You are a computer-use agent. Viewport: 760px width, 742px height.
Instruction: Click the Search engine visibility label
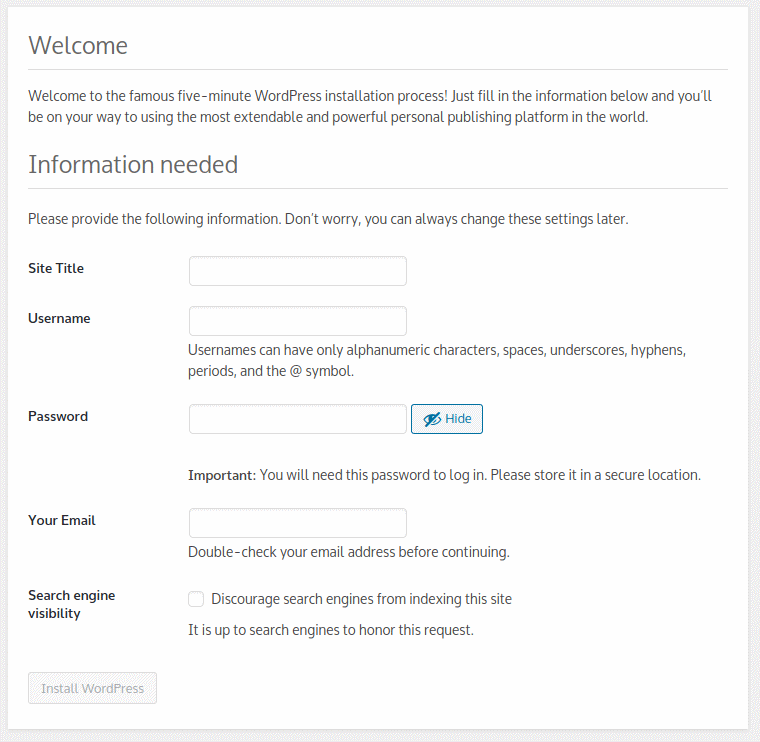pyautogui.click(x=71, y=604)
